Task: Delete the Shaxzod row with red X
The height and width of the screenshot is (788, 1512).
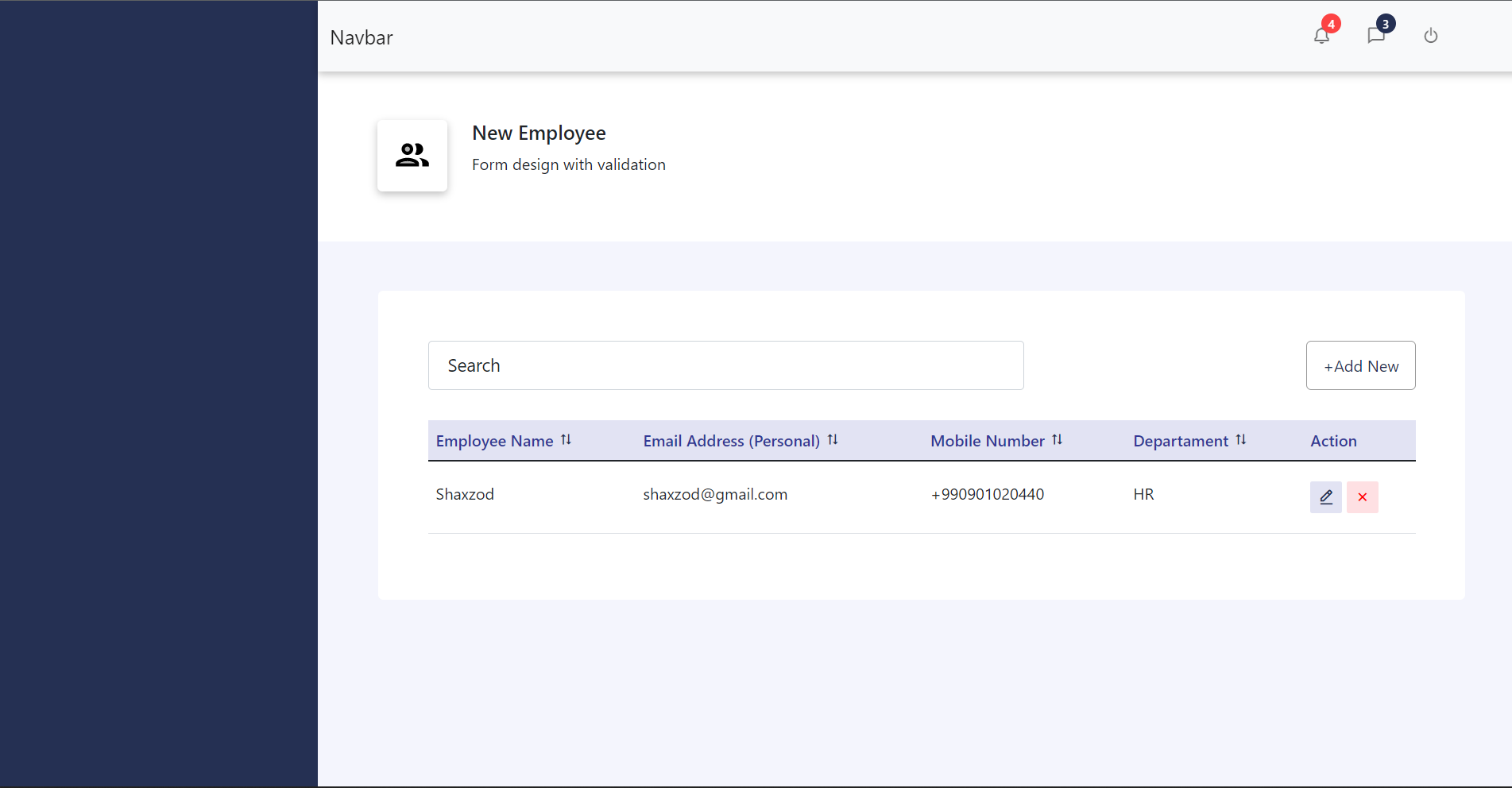Action: [1363, 497]
